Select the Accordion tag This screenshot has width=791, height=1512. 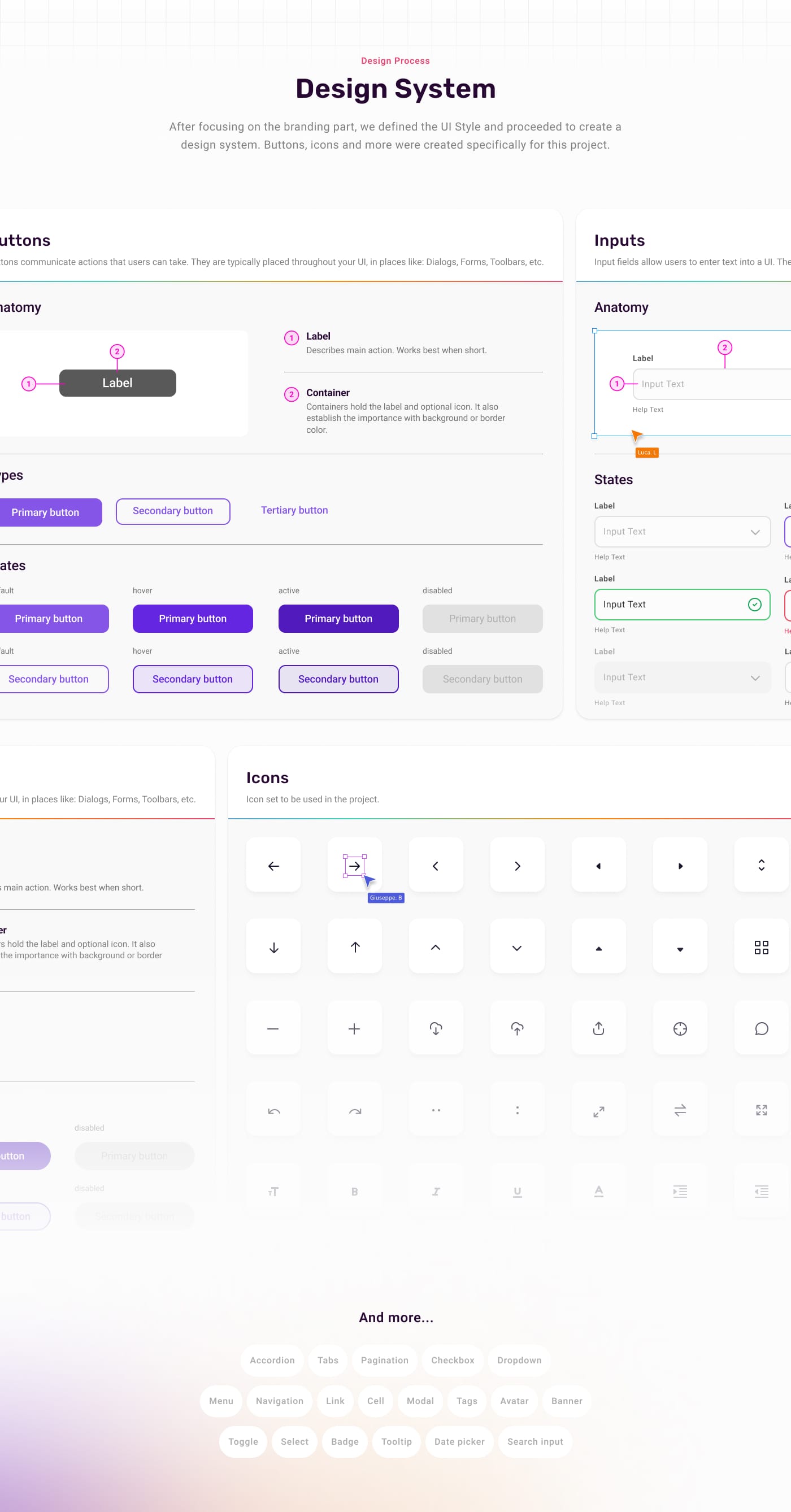click(x=272, y=1360)
